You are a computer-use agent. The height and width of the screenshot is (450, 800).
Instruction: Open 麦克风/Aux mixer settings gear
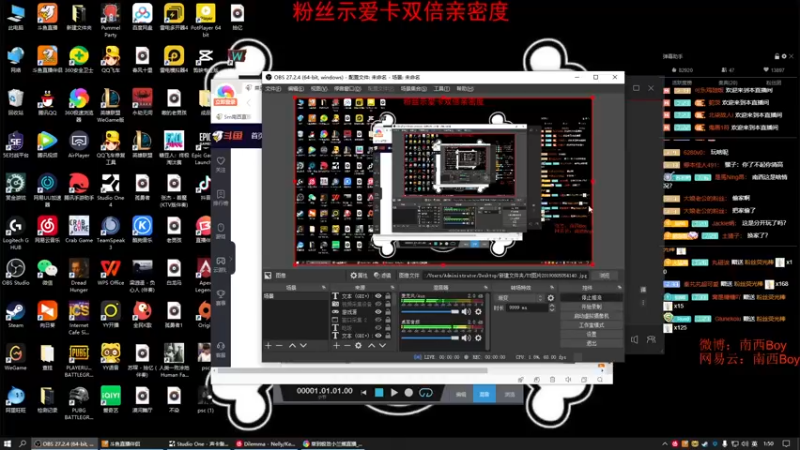tap(478, 312)
